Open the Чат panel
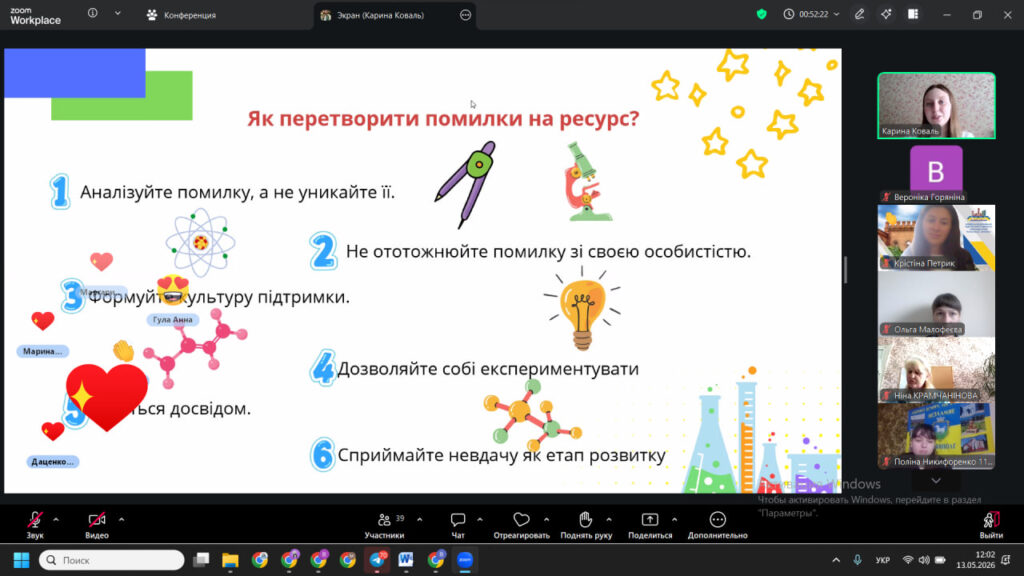This screenshot has height=576, width=1024. (458, 524)
